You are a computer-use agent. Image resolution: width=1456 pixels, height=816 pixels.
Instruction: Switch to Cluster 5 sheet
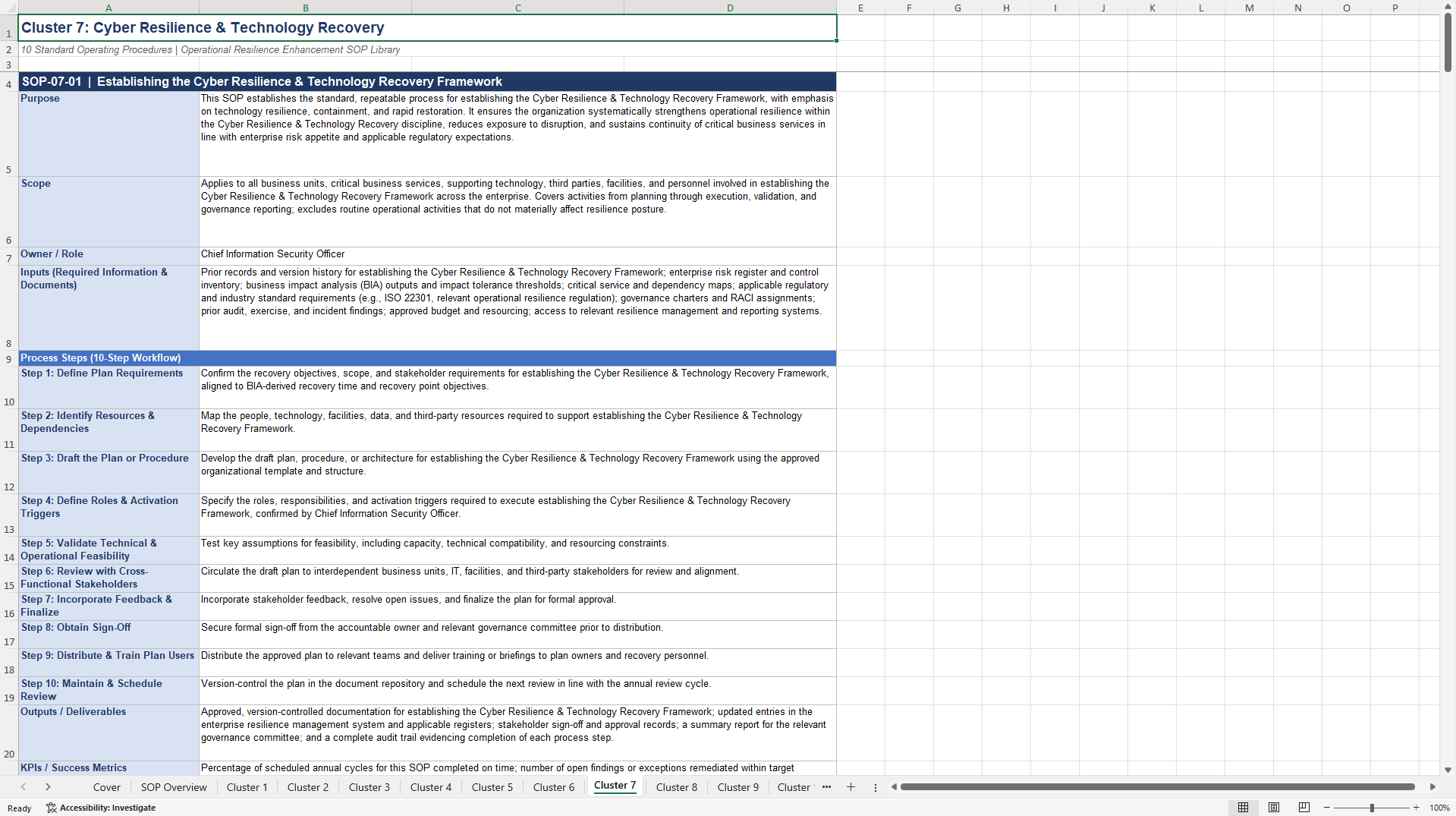(492, 787)
